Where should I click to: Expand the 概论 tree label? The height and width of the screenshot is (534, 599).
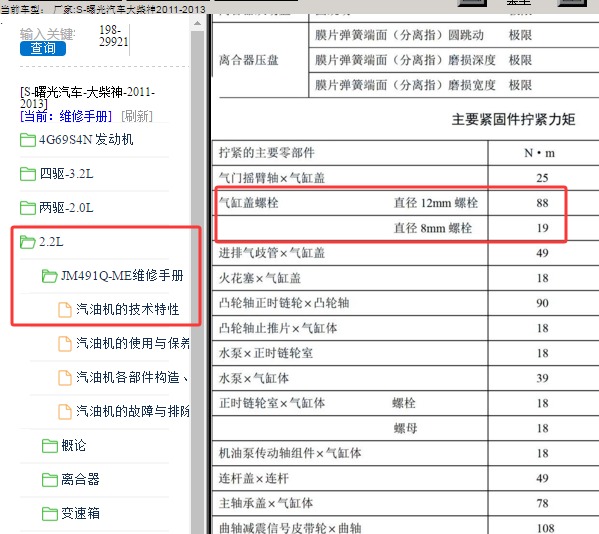(x=74, y=446)
